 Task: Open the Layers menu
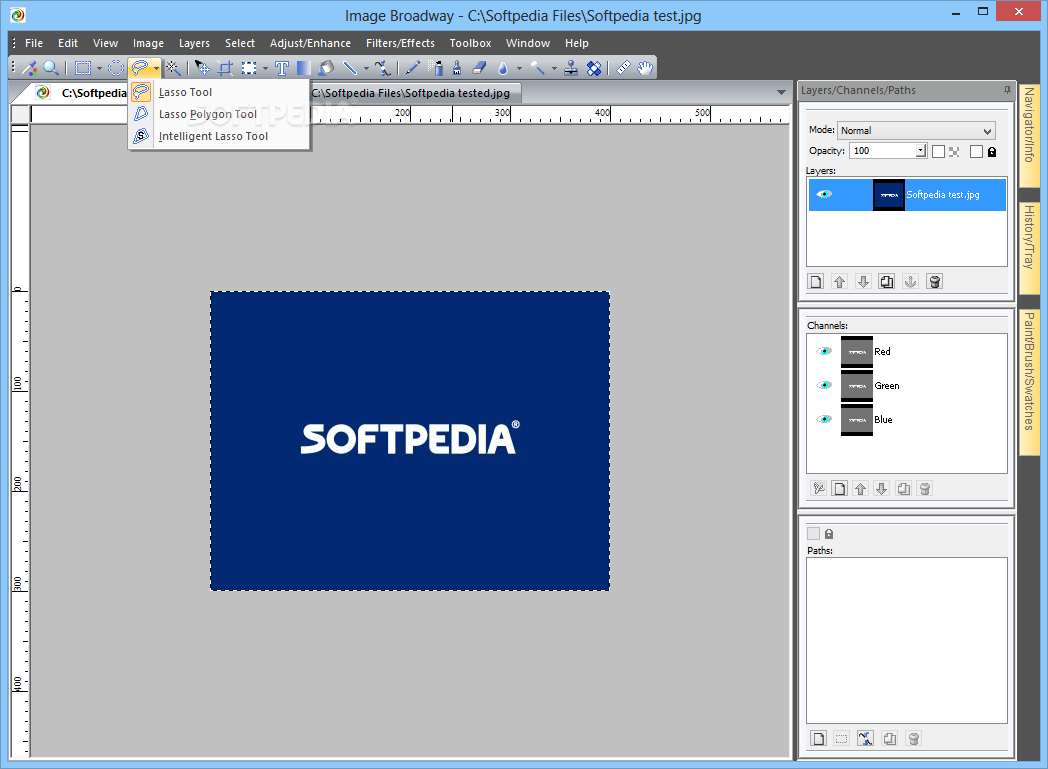click(194, 43)
